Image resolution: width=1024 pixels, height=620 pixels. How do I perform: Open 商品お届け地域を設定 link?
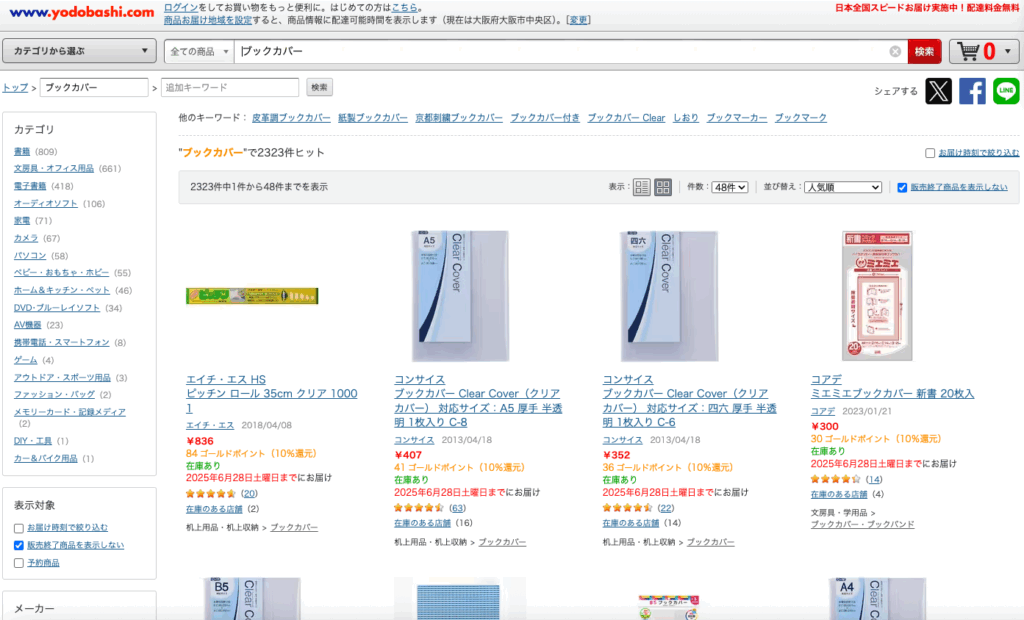[x=208, y=20]
